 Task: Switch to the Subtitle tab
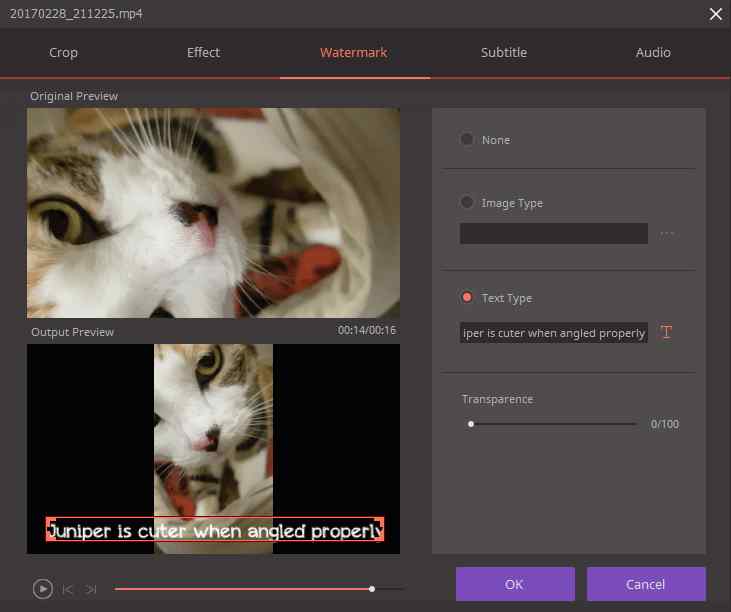[504, 53]
